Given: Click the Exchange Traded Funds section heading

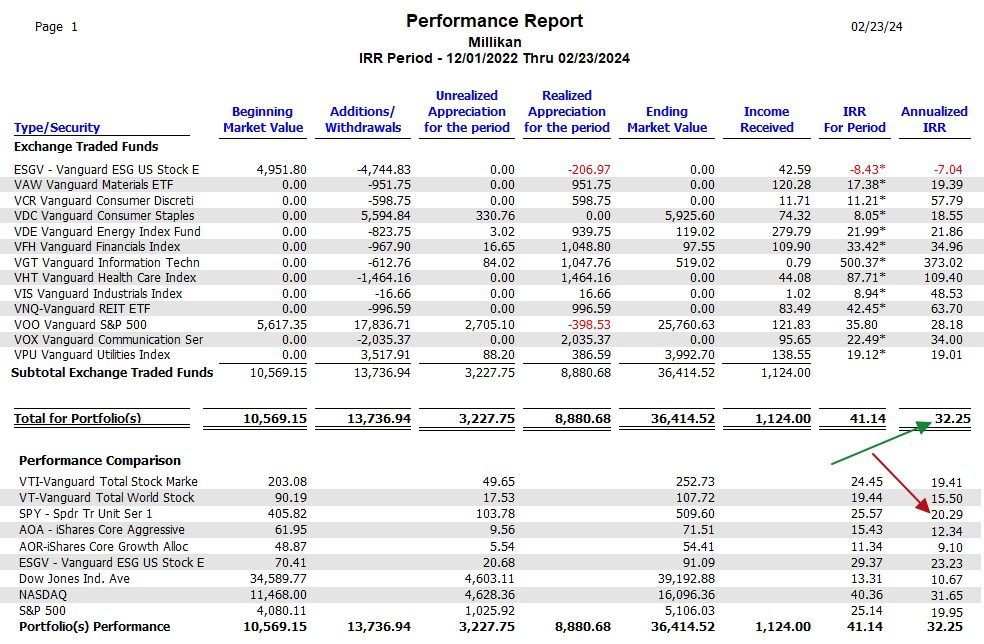Looking at the screenshot, I should click(86, 146).
